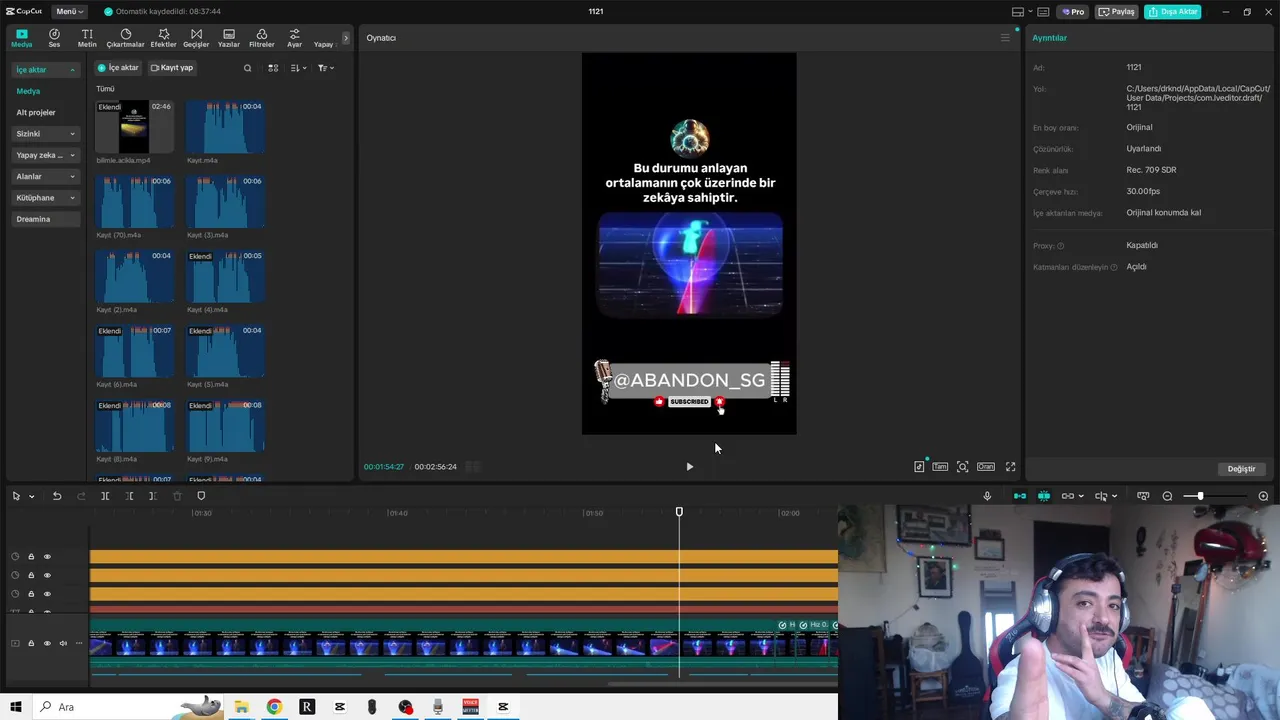Toggle the Tam quality preview button
Image resolution: width=1280 pixels, height=720 pixels.
point(940,467)
